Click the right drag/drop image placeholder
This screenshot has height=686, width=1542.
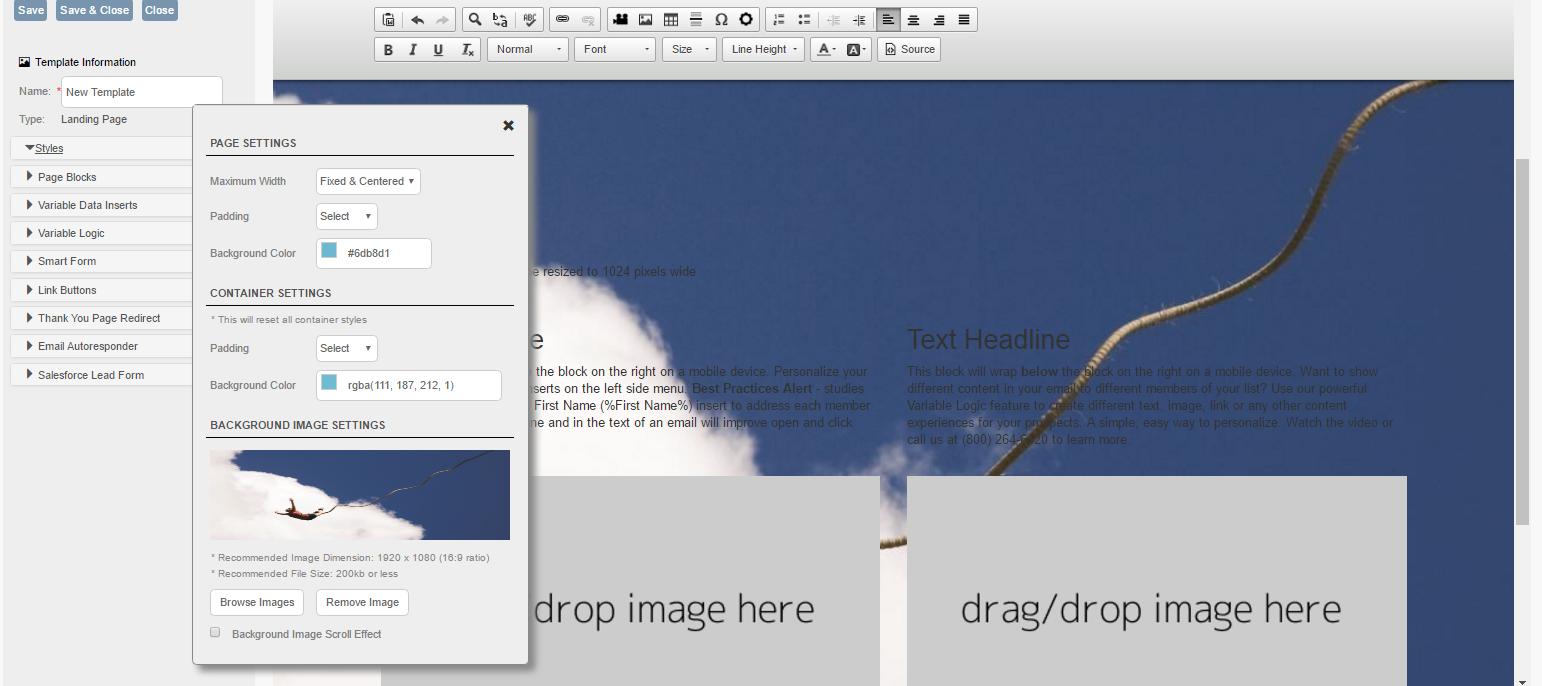pos(1157,581)
